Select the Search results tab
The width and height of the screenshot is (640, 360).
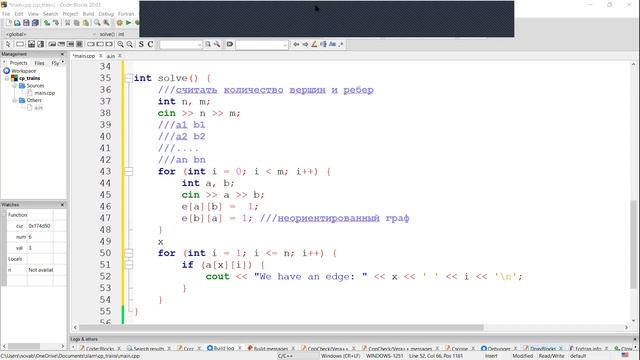coord(149,349)
